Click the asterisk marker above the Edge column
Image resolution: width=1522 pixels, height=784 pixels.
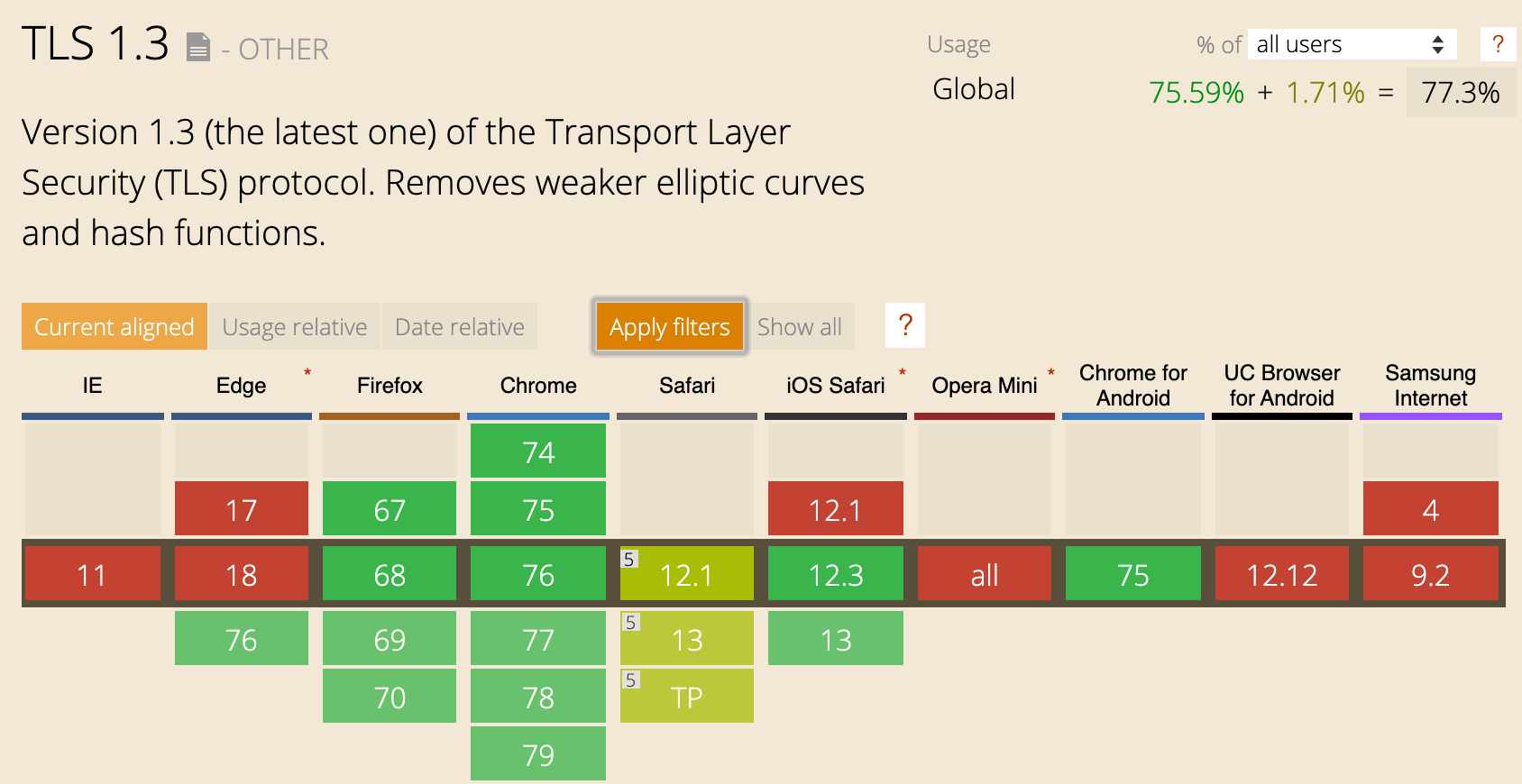(307, 372)
